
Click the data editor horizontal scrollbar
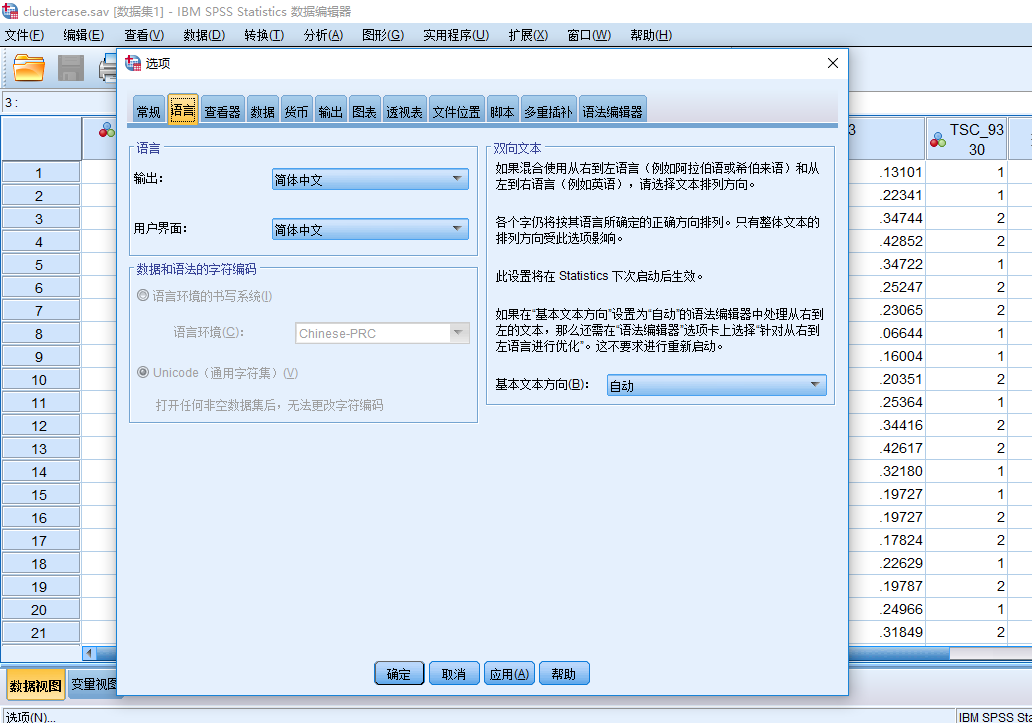[x=898, y=653]
